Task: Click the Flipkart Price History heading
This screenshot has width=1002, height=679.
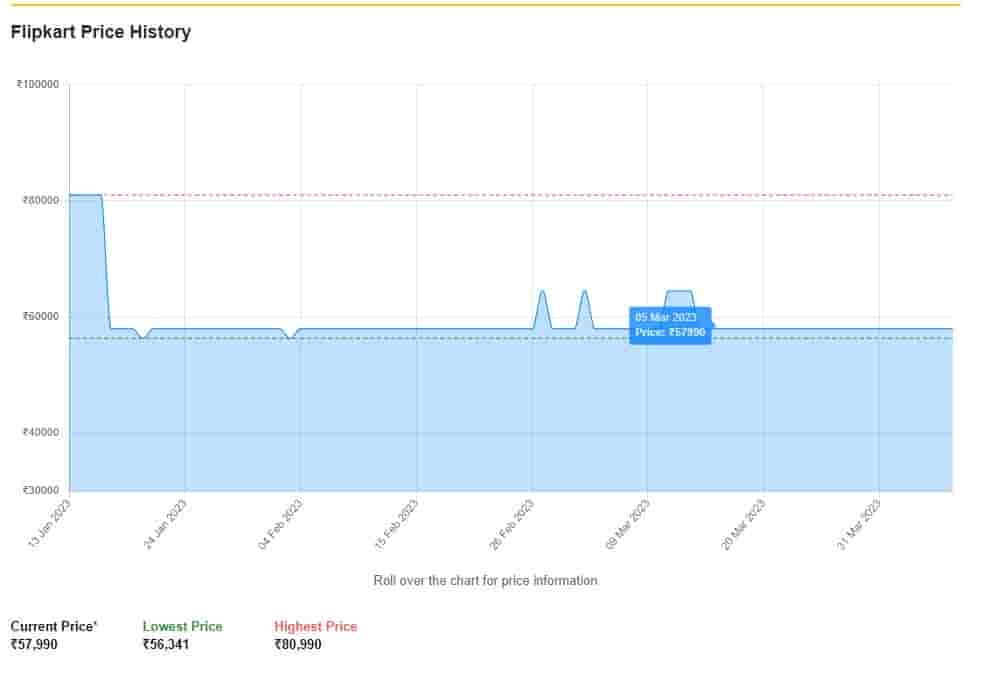Action: pos(100,32)
